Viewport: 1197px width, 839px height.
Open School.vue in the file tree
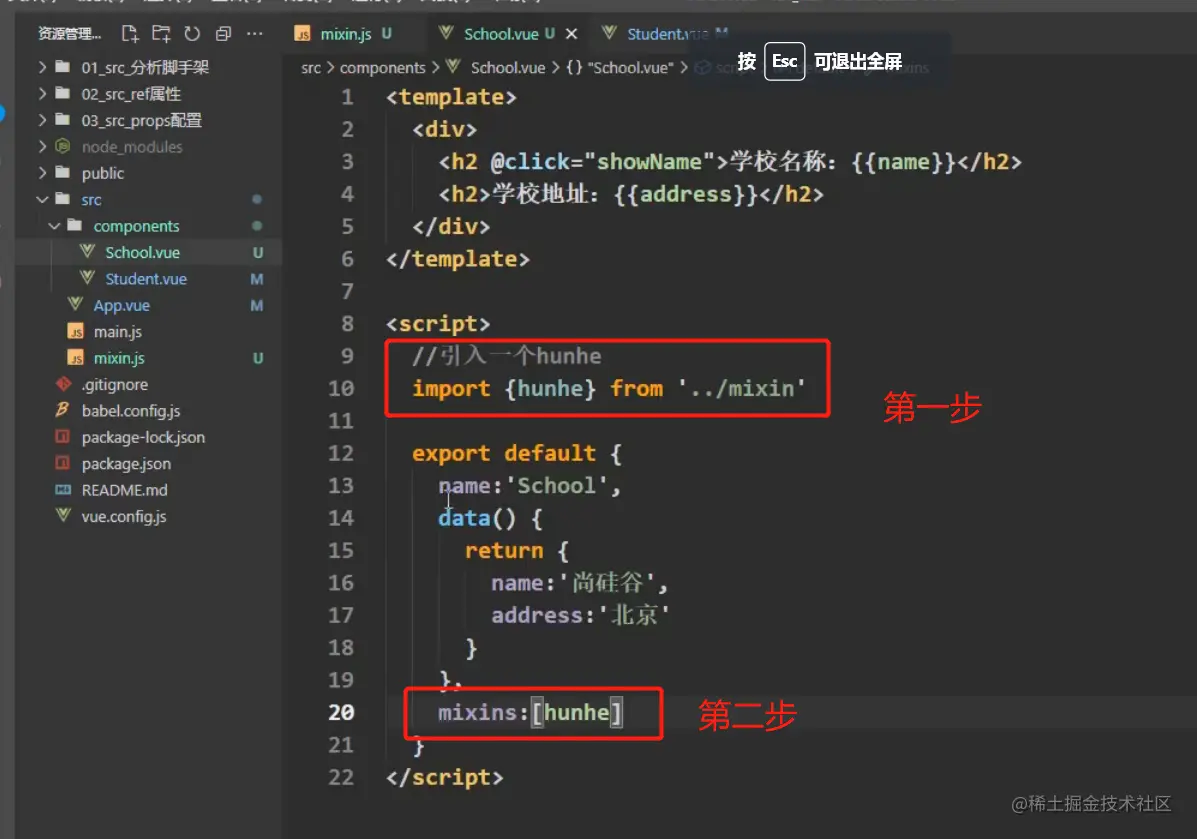tap(143, 253)
